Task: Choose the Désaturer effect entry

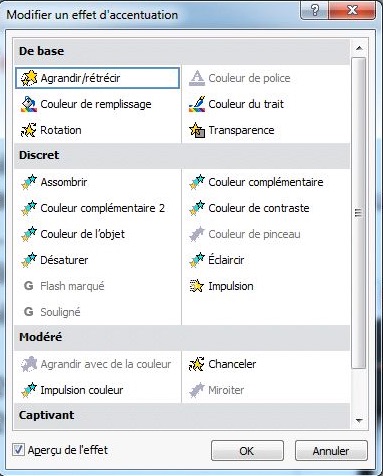Action: click(98, 260)
